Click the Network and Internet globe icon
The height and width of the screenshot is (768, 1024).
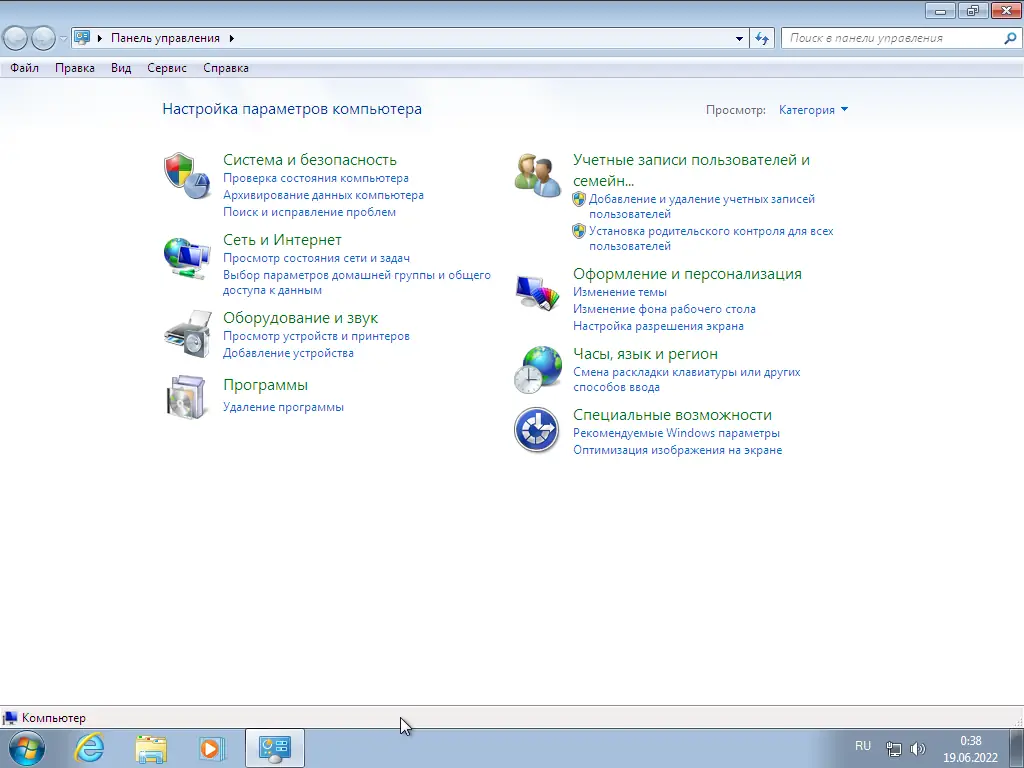point(187,259)
